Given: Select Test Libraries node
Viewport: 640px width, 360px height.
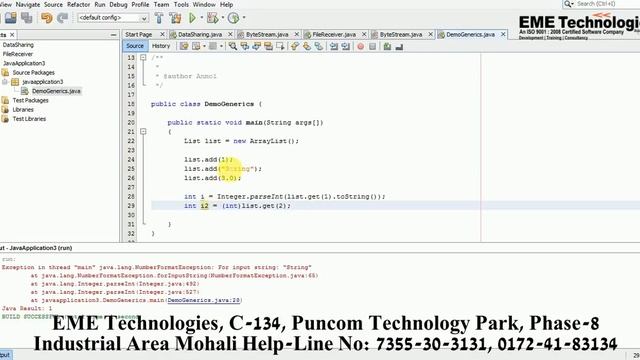Looking at the screenshot, I should pyautogui.click(x=29, y=119).
